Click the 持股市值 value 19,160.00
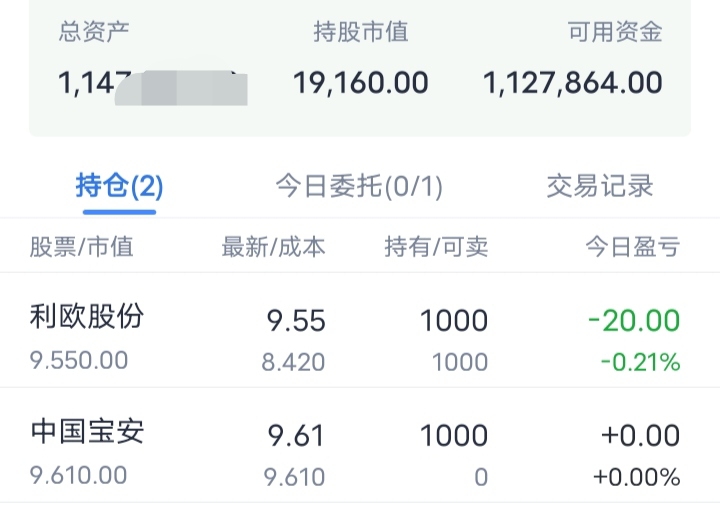The image size is (720, 512). [x=361, y=83]
